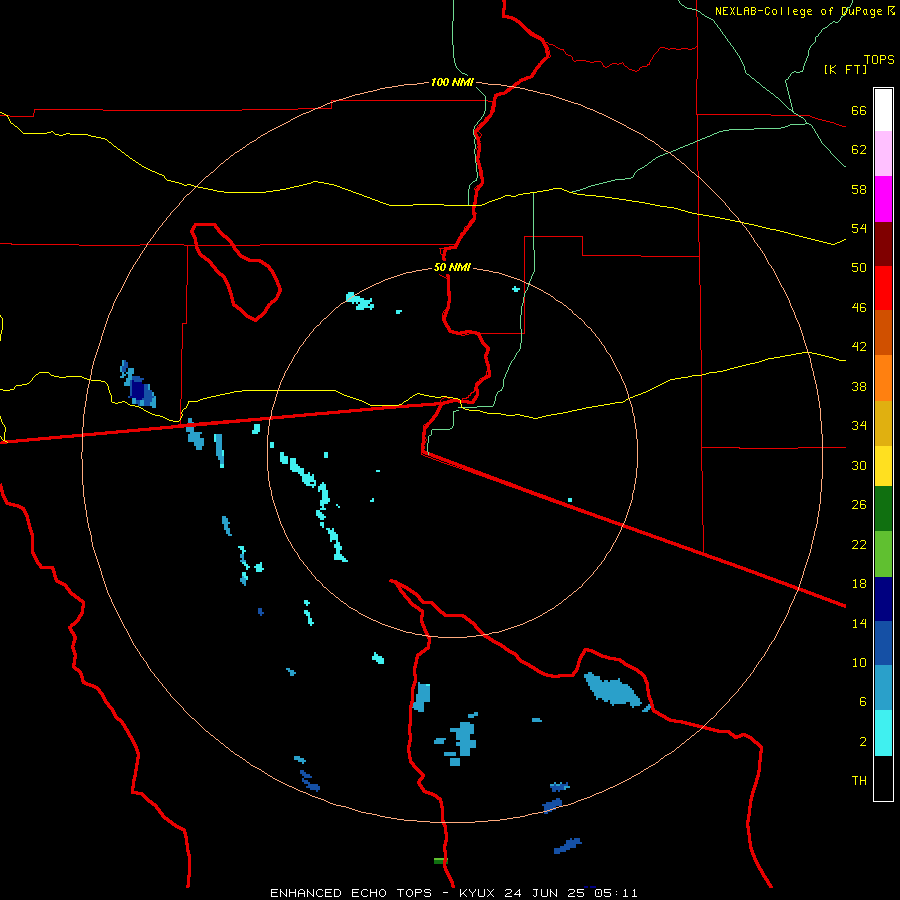Click the legend value '26'
The image size is (900, 900).
[859, 505]
